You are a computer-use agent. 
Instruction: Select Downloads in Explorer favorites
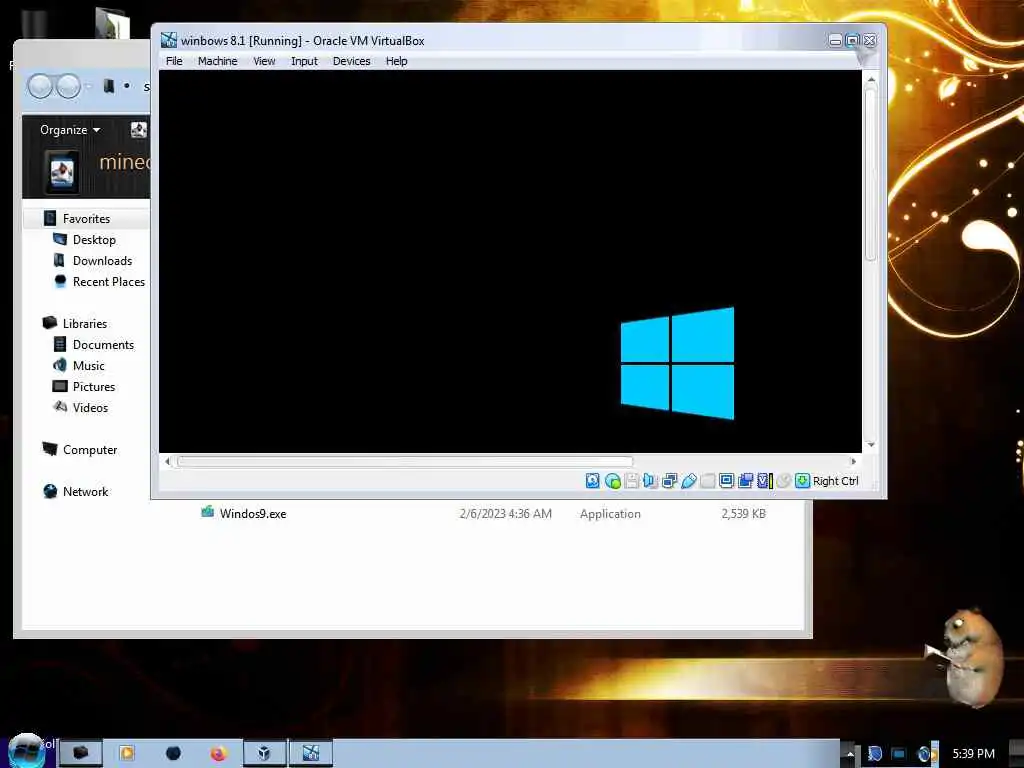pyautogui.click(x=103, y=261)
